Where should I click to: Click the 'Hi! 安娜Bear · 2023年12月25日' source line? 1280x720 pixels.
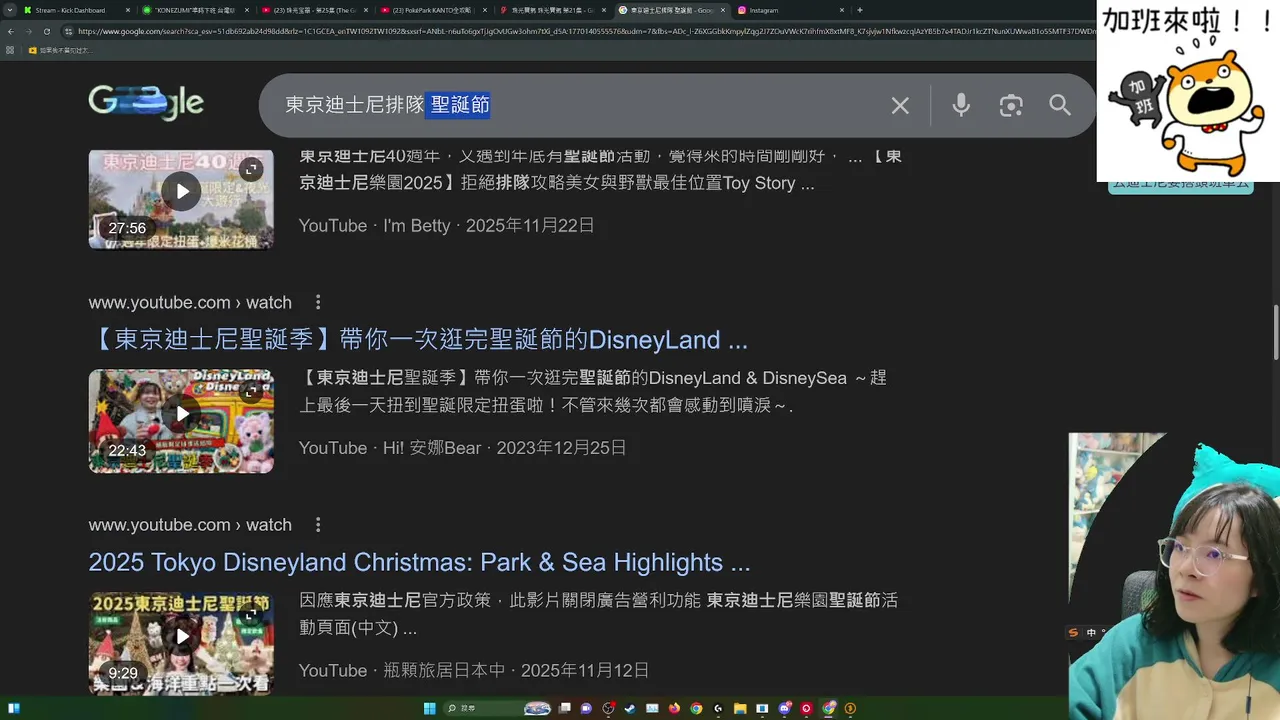[505, 448]
